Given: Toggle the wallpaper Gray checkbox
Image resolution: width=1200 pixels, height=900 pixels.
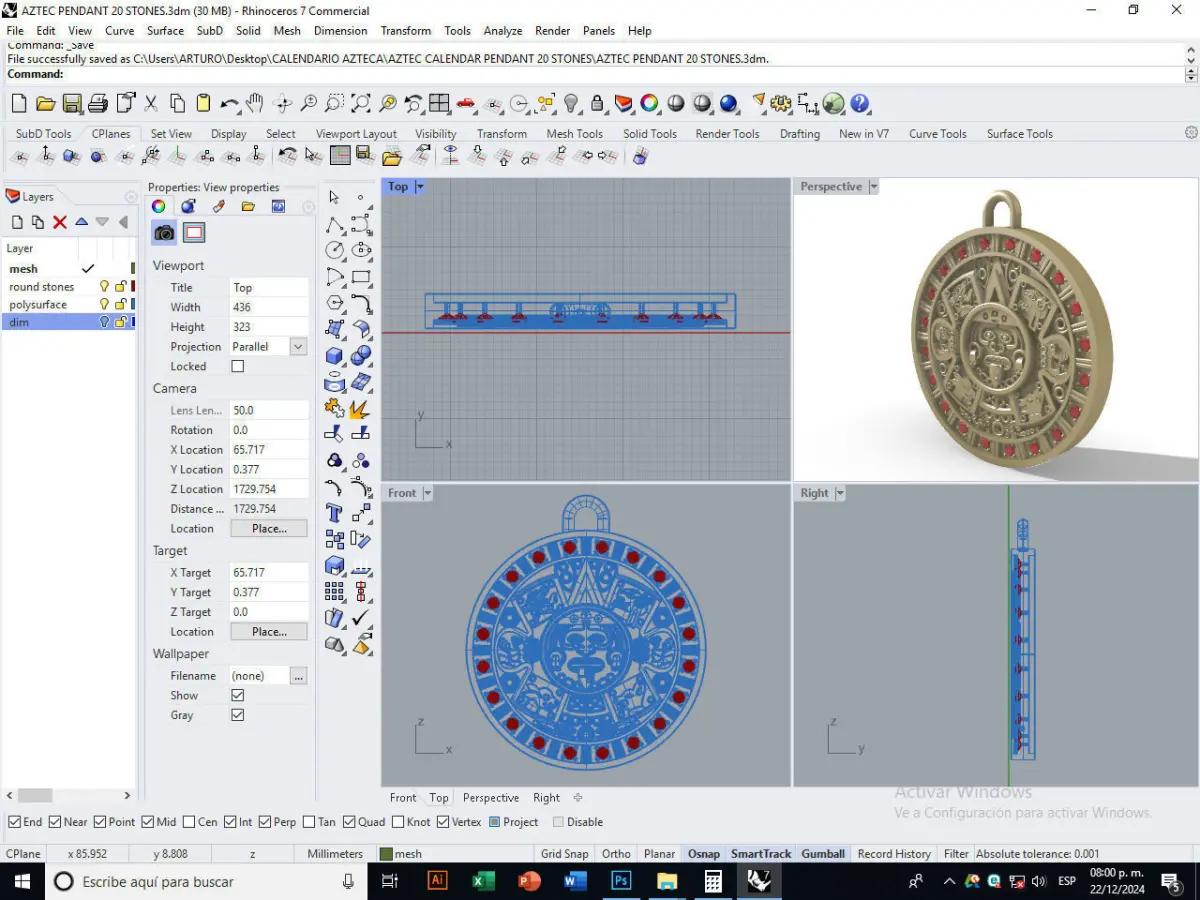Looking at the screenshot, I should pos(238,715).
